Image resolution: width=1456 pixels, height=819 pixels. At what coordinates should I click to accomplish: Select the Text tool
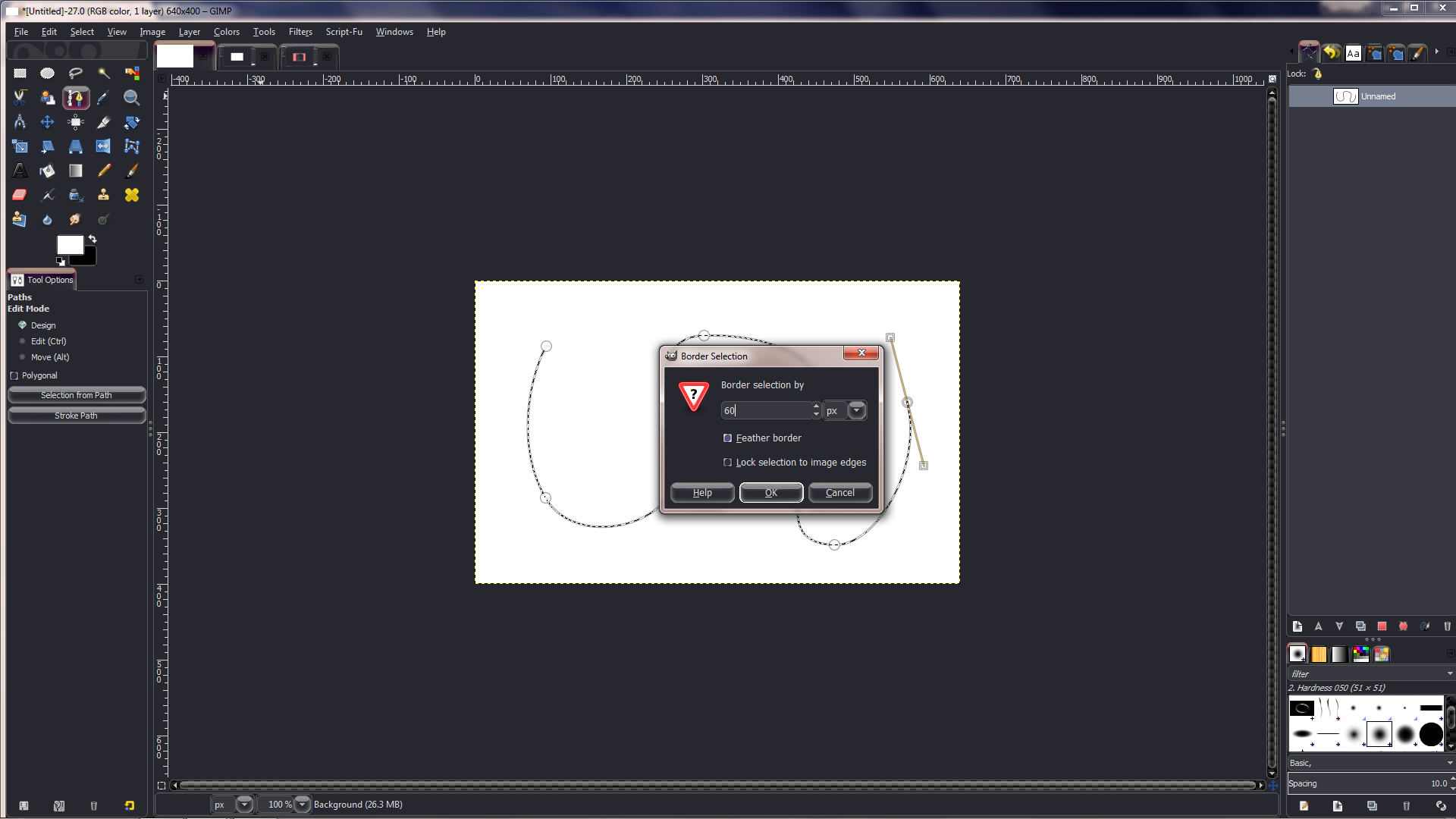pos(20,171)
